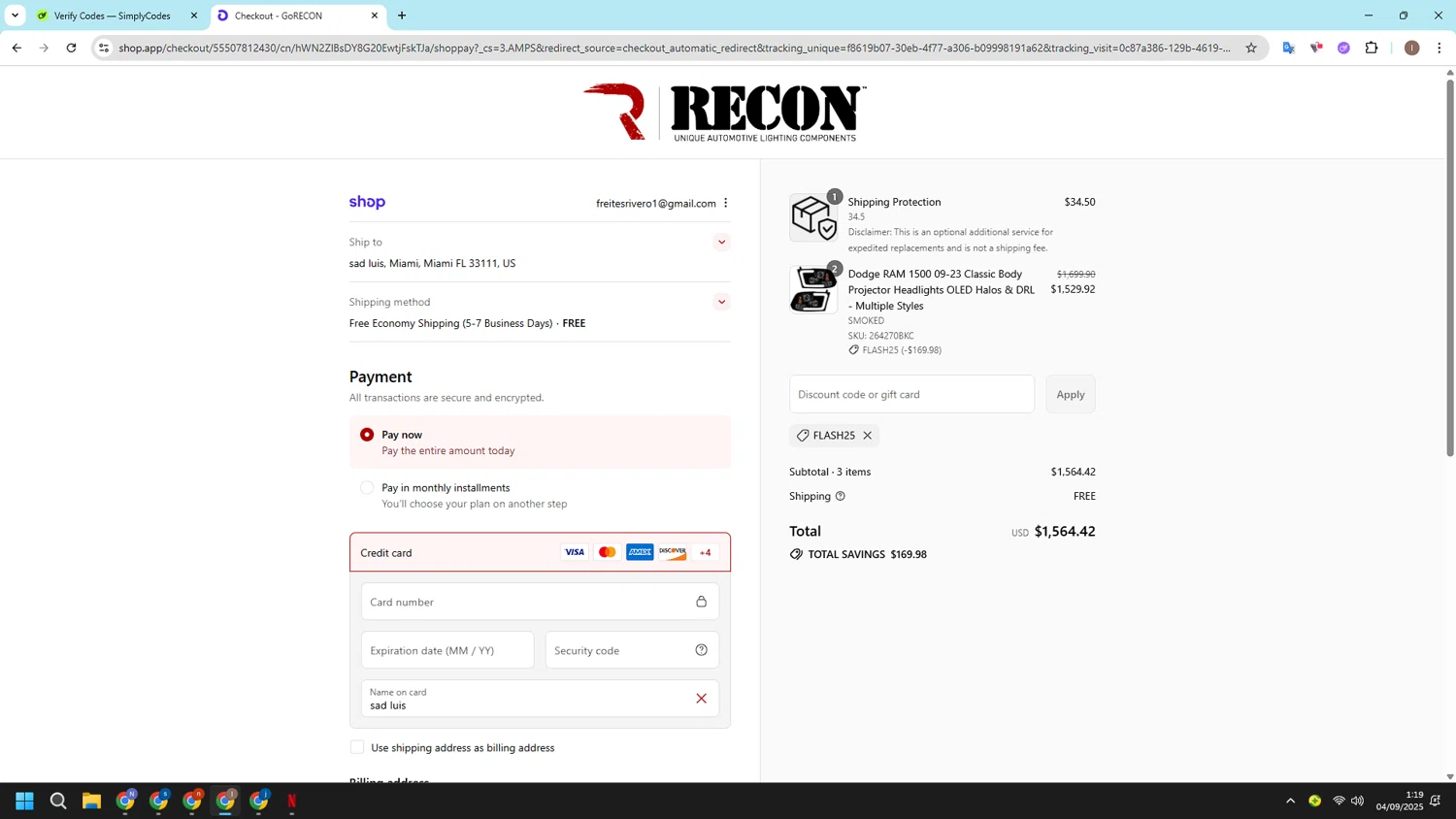
Task: Open the Chrome profile avatar
Action: tap(1412, 48)
